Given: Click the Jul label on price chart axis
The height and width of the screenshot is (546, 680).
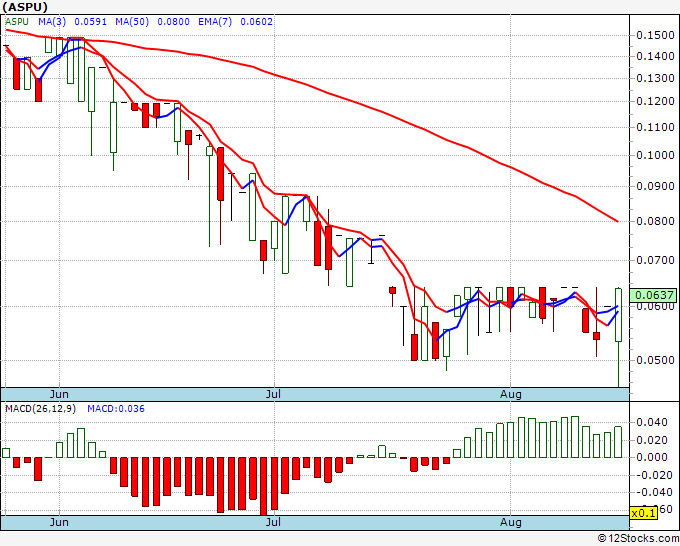Looking at the screenshot, I should tap(273, 394).
